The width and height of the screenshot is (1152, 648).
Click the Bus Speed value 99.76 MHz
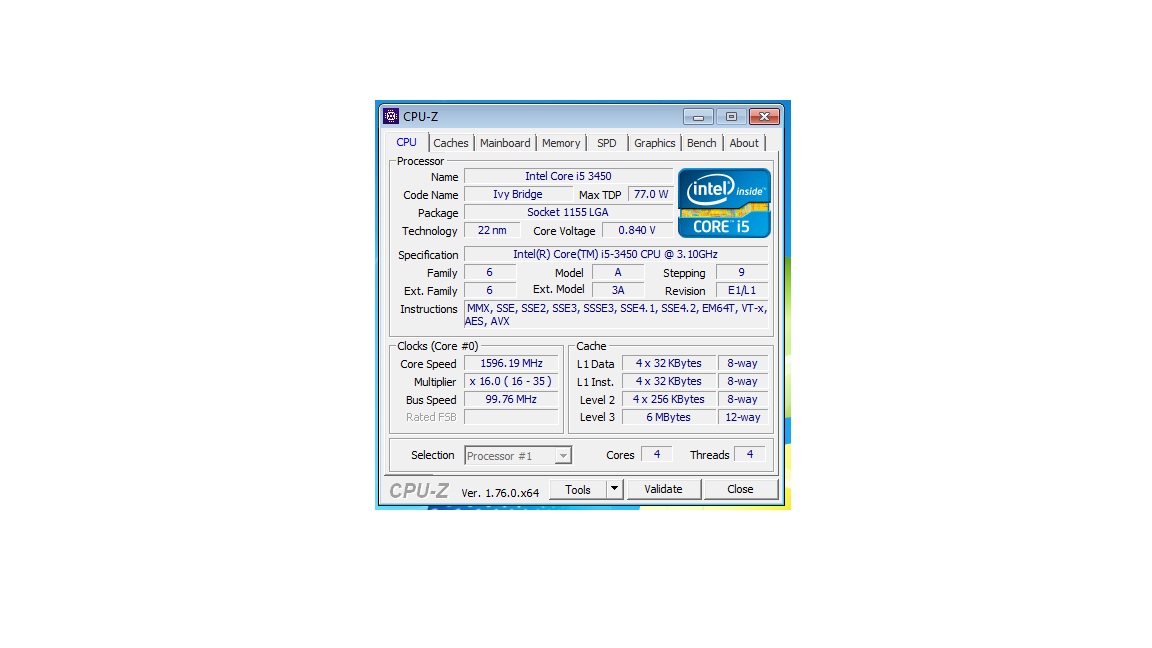[x=511, y=400]
